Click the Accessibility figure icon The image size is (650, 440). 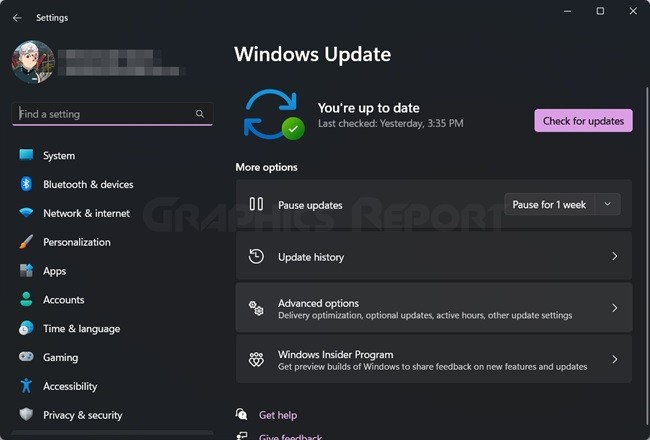point(26,386)
